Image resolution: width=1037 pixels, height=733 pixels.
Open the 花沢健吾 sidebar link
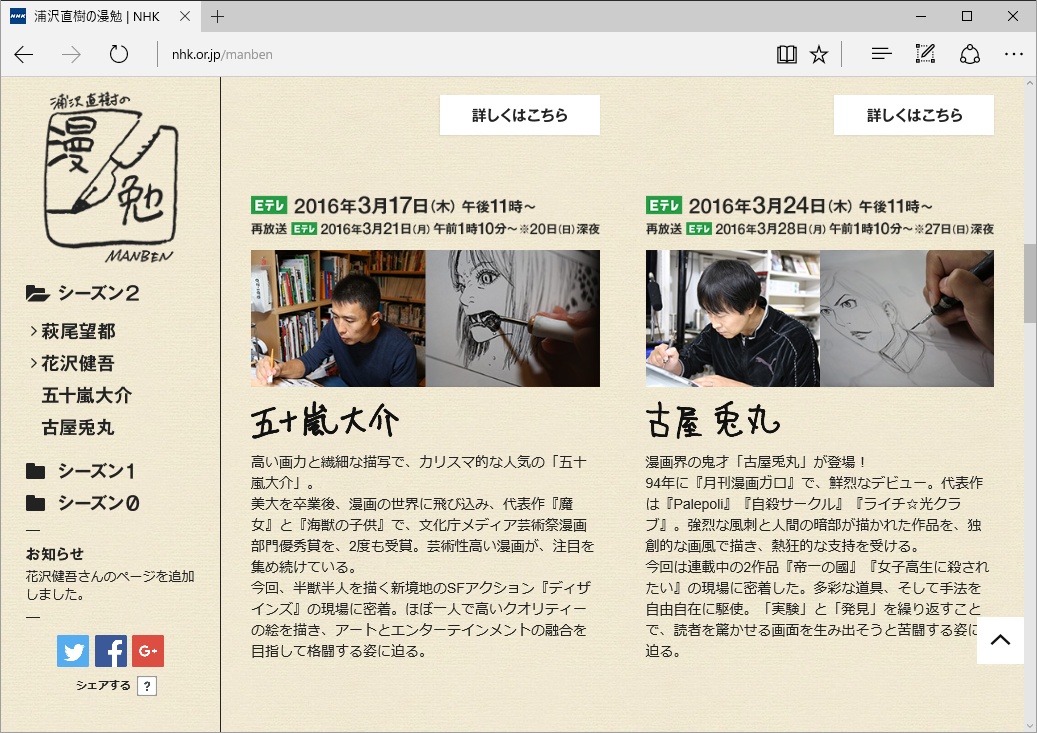tap(78, 363)
